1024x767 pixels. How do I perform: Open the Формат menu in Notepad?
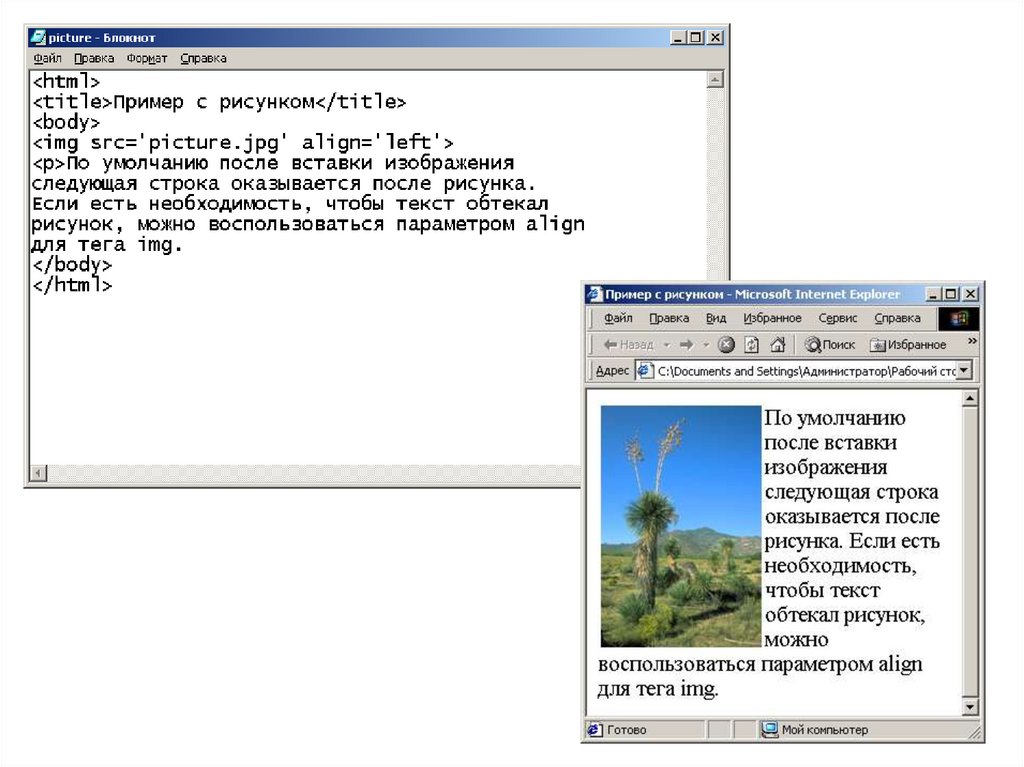pos(147,58)
